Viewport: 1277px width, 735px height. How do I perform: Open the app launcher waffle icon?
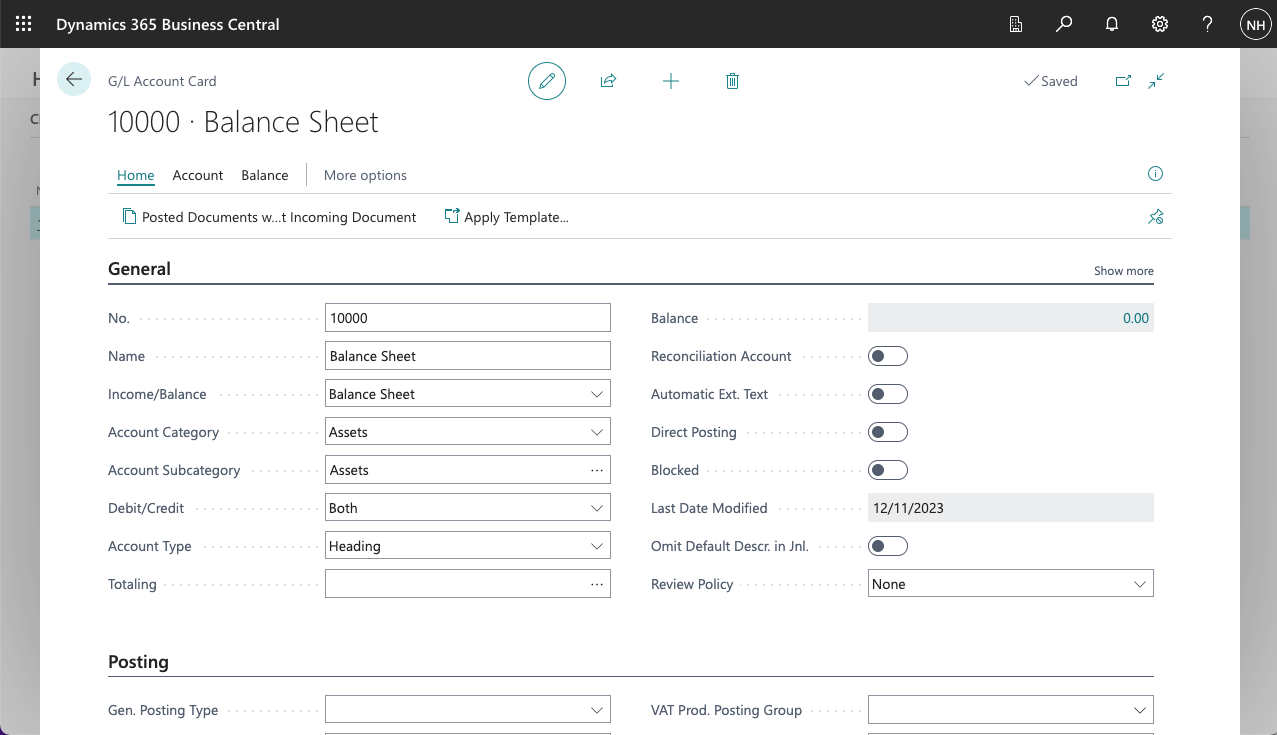pyautogui.click(x=24, y=24)
